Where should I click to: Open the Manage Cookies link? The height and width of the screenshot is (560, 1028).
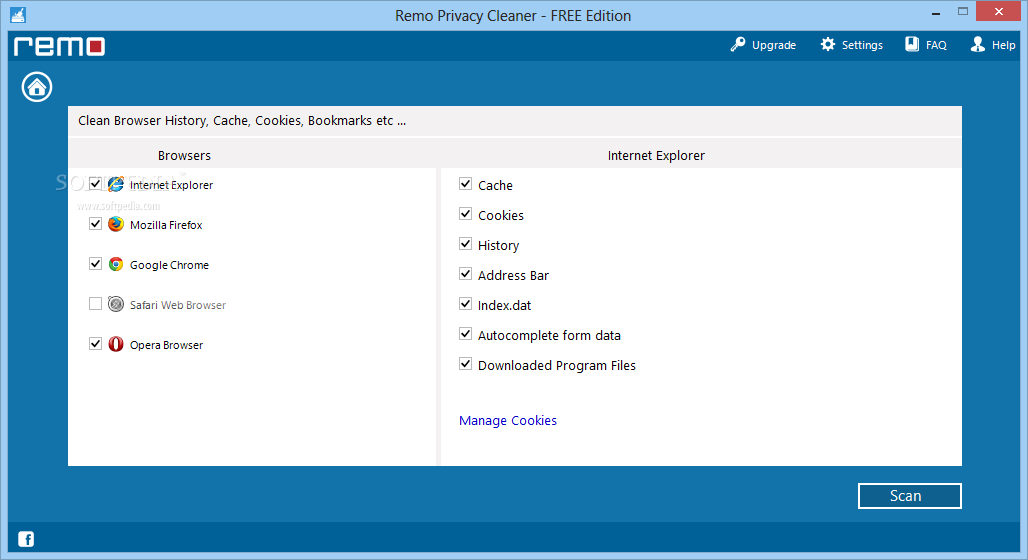(507, 420)
